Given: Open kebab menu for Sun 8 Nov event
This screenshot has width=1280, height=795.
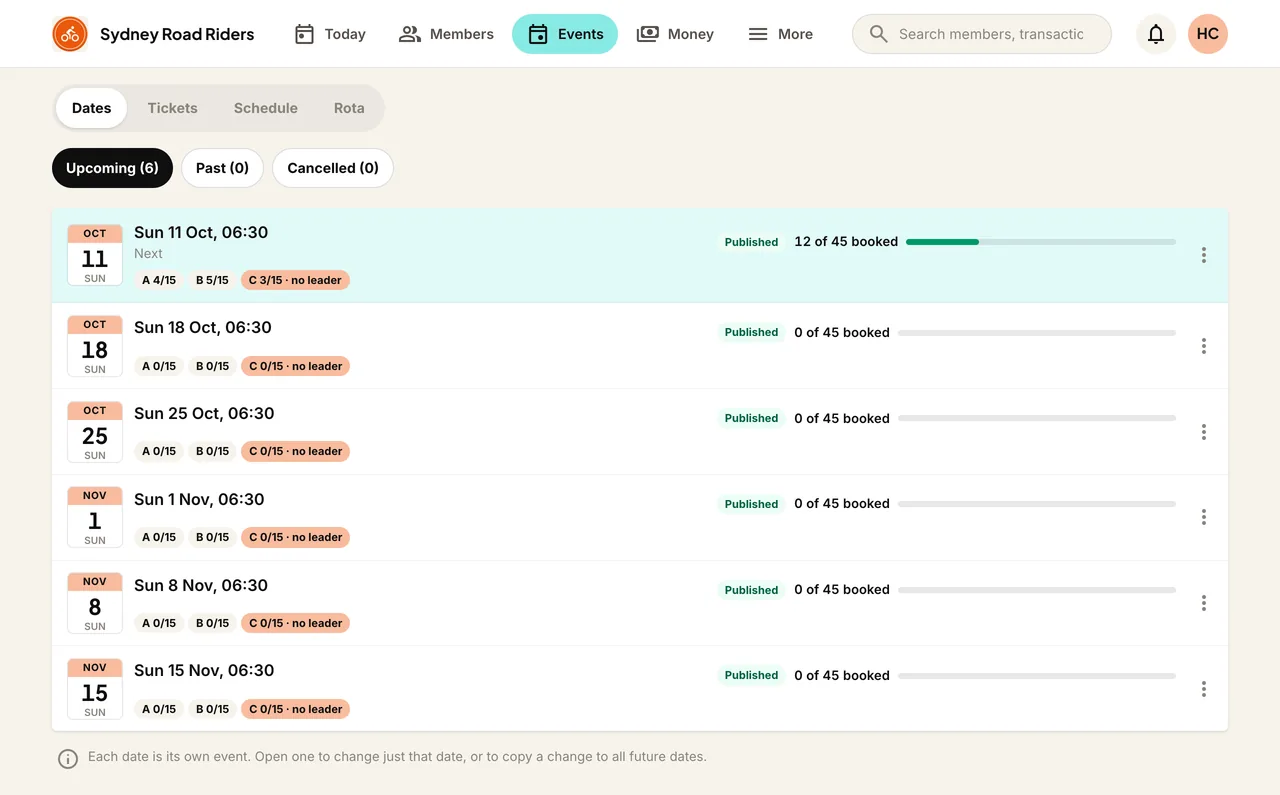Looking at the screenshot, I should pyautogui.click(x=1204, y=603).
